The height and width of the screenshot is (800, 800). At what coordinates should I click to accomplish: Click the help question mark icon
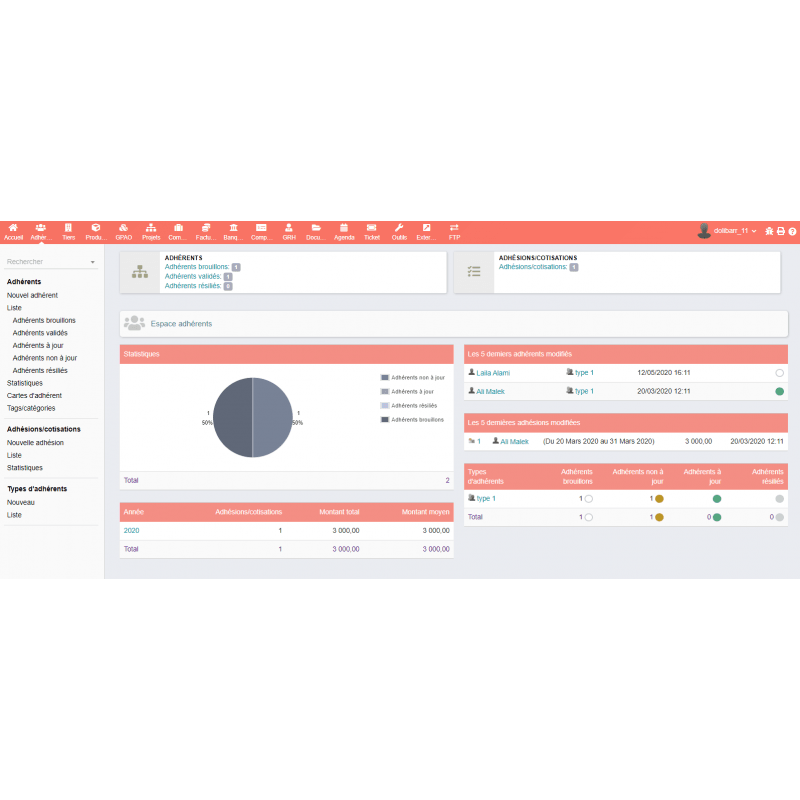[x=792, y=231]
